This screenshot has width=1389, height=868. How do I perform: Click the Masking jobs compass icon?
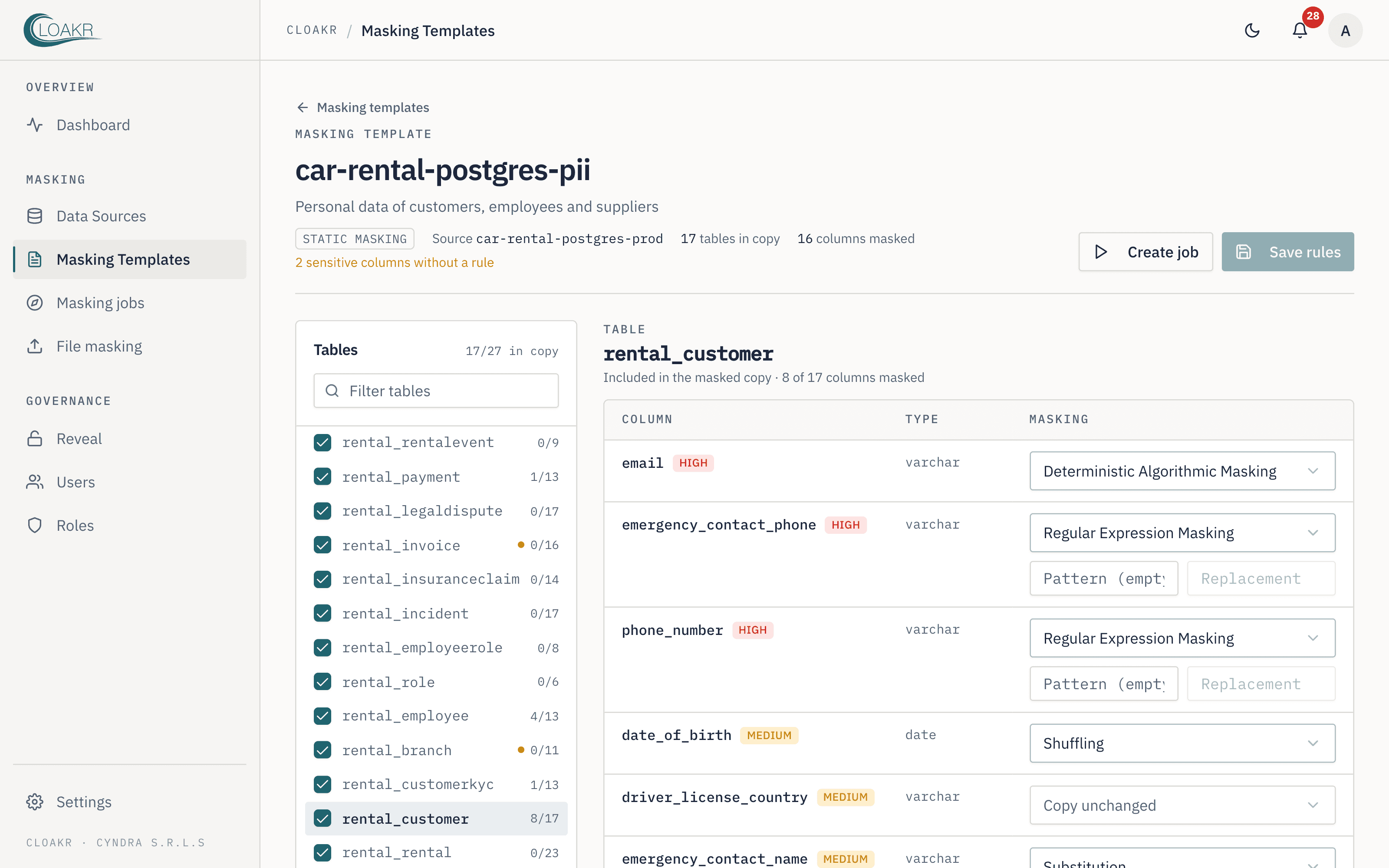35,302
